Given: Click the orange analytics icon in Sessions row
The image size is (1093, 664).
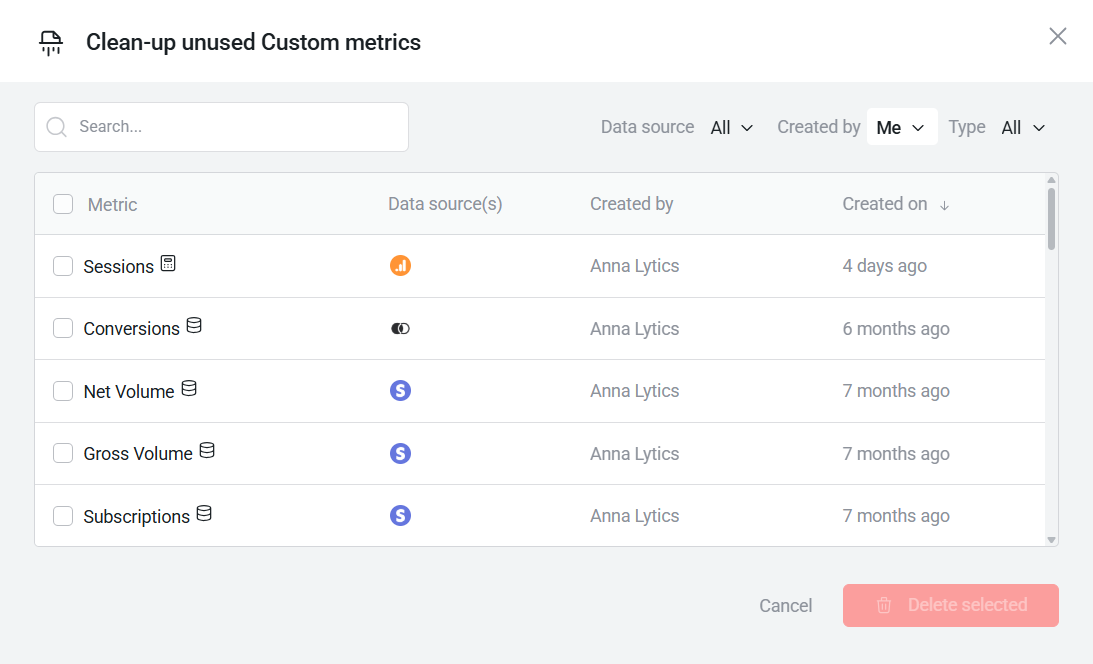Looking at the screenshot, I should (x=400, y=265).
